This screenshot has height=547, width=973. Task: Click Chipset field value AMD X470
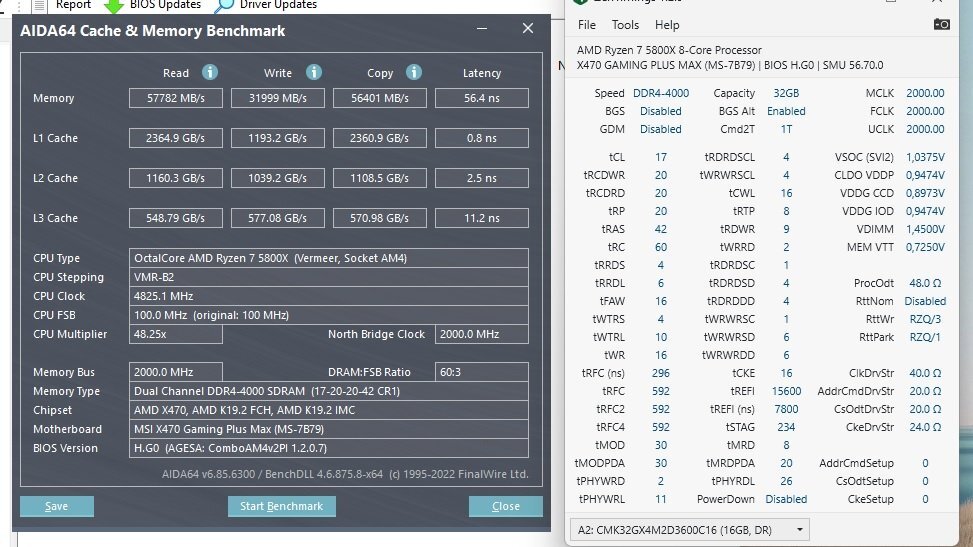point(329,410)
